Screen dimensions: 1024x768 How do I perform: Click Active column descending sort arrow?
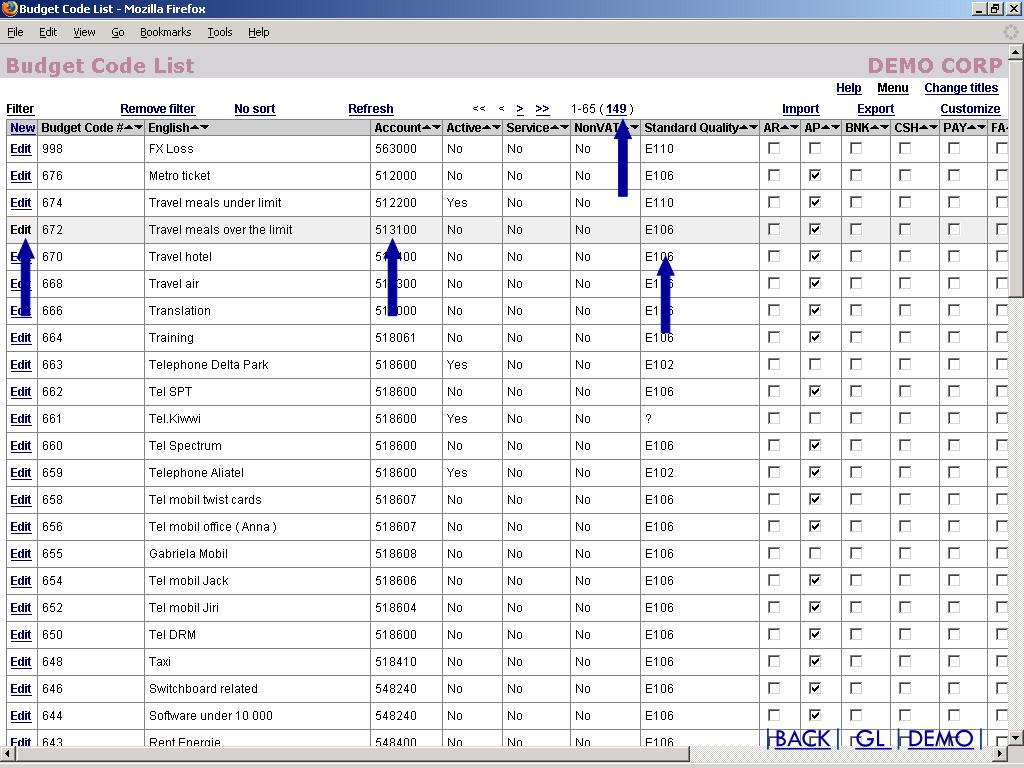[x=496, y=127]
